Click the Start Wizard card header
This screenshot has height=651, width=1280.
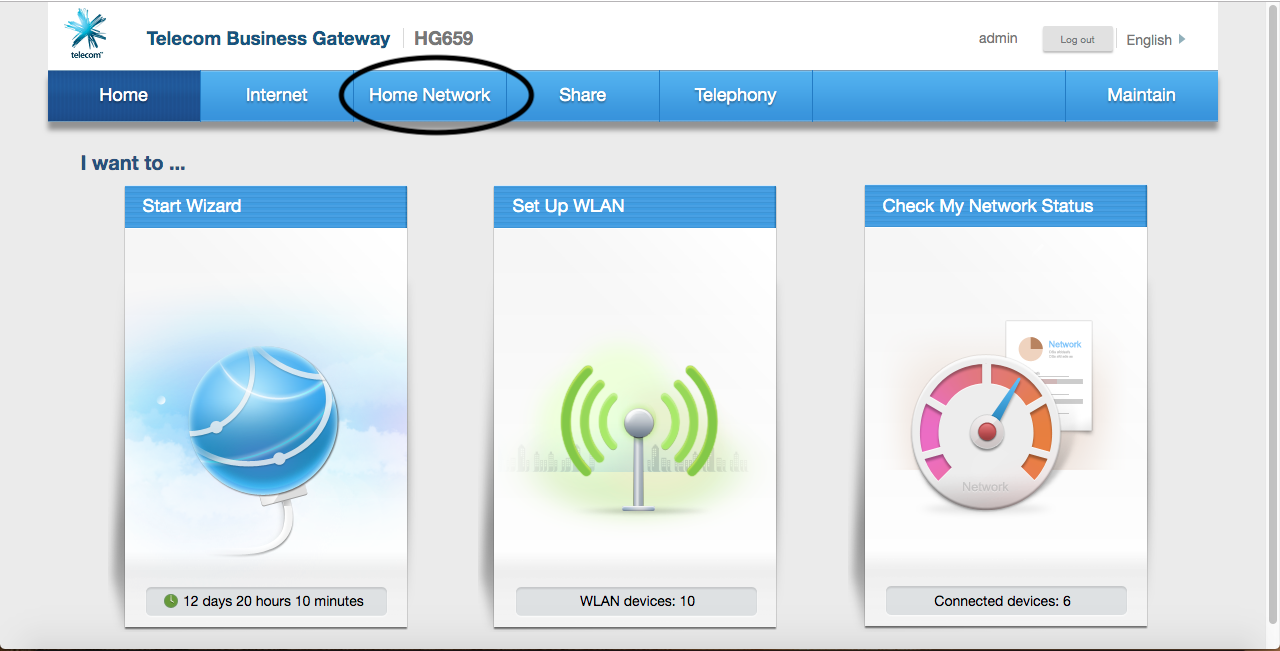click(265, 206)
